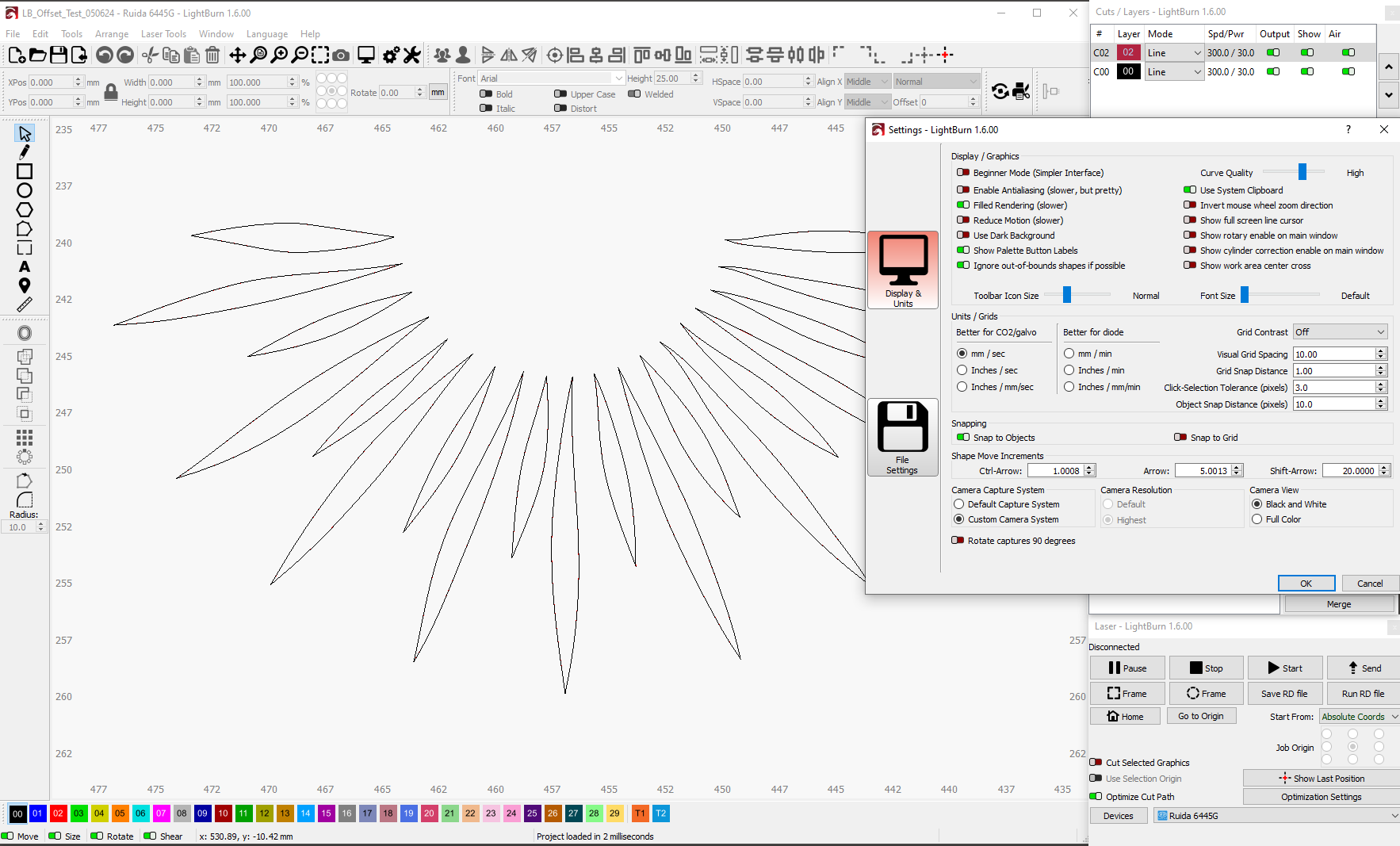This screenshot has height=846, width=1400.
Task: Open Preview with monitor toolbar icon
Action: [x=365, y=55]
